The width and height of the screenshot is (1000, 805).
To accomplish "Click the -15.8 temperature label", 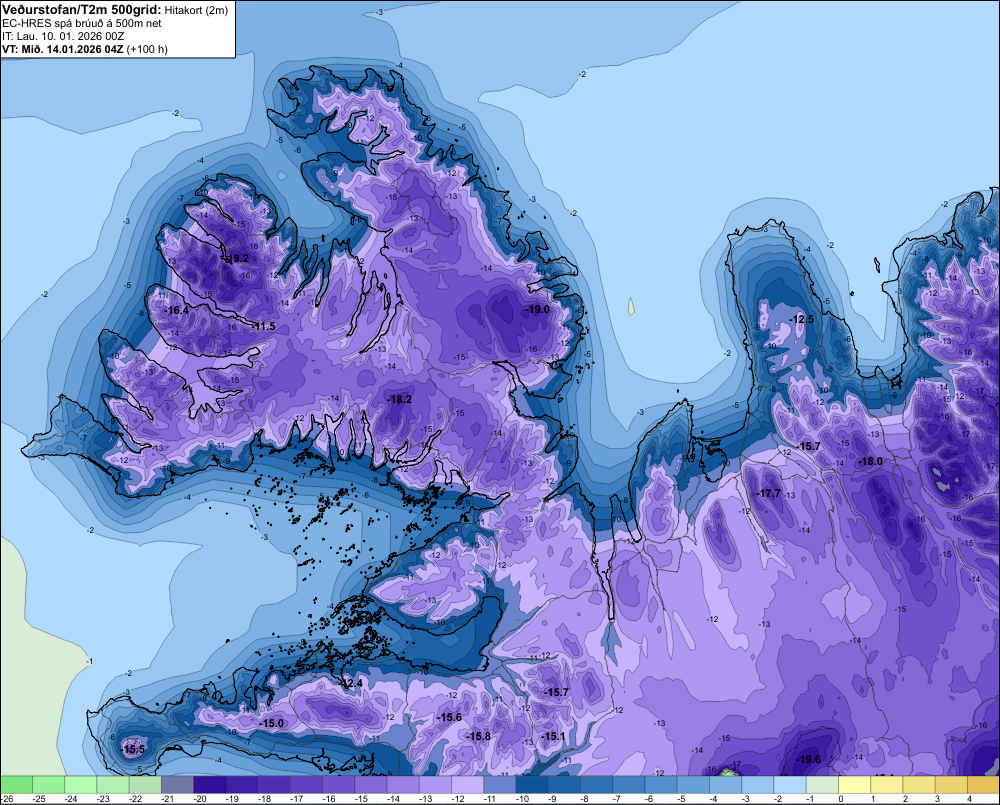I will coord(478,736).
